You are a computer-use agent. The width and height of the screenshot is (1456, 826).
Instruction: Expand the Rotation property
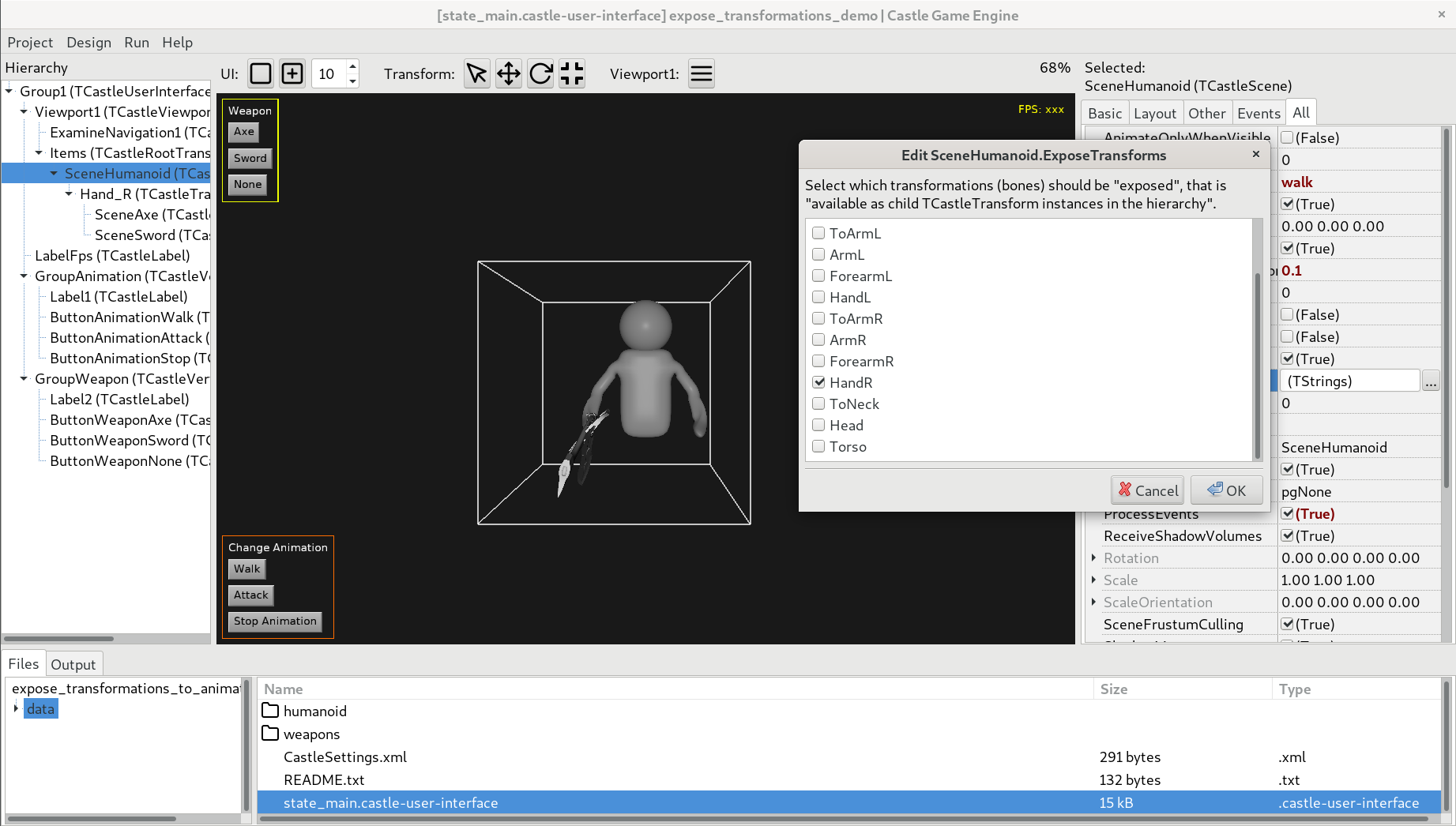(x=1093, y=558)
